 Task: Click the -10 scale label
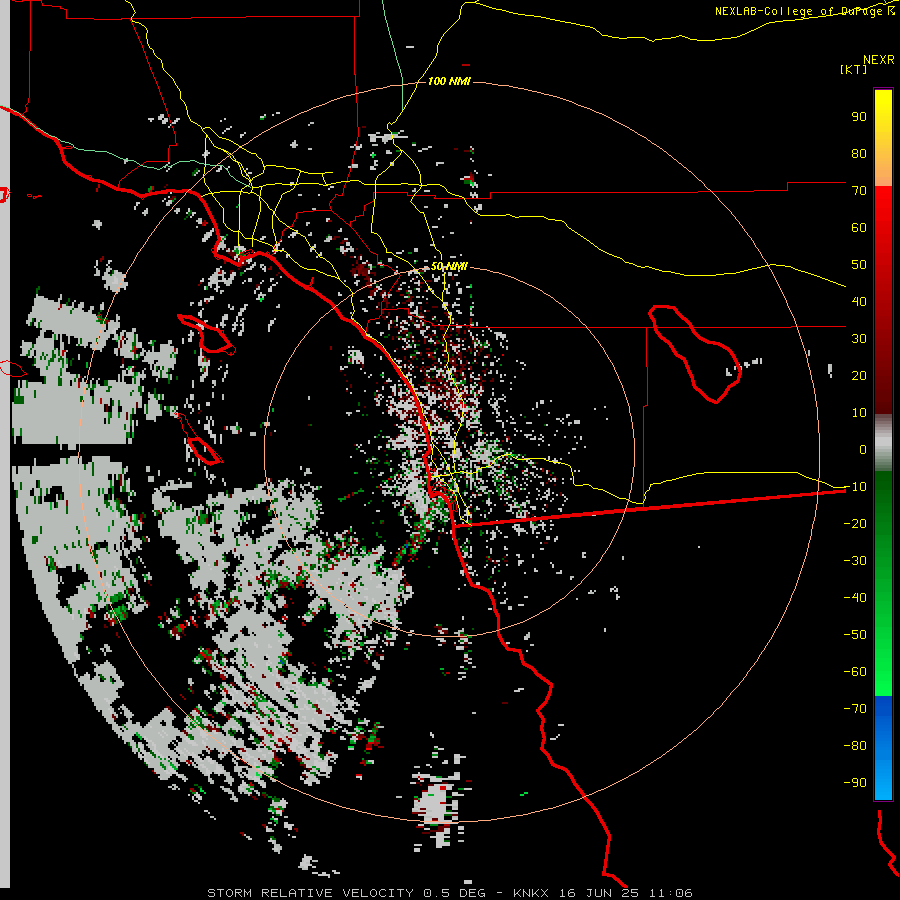855,487
